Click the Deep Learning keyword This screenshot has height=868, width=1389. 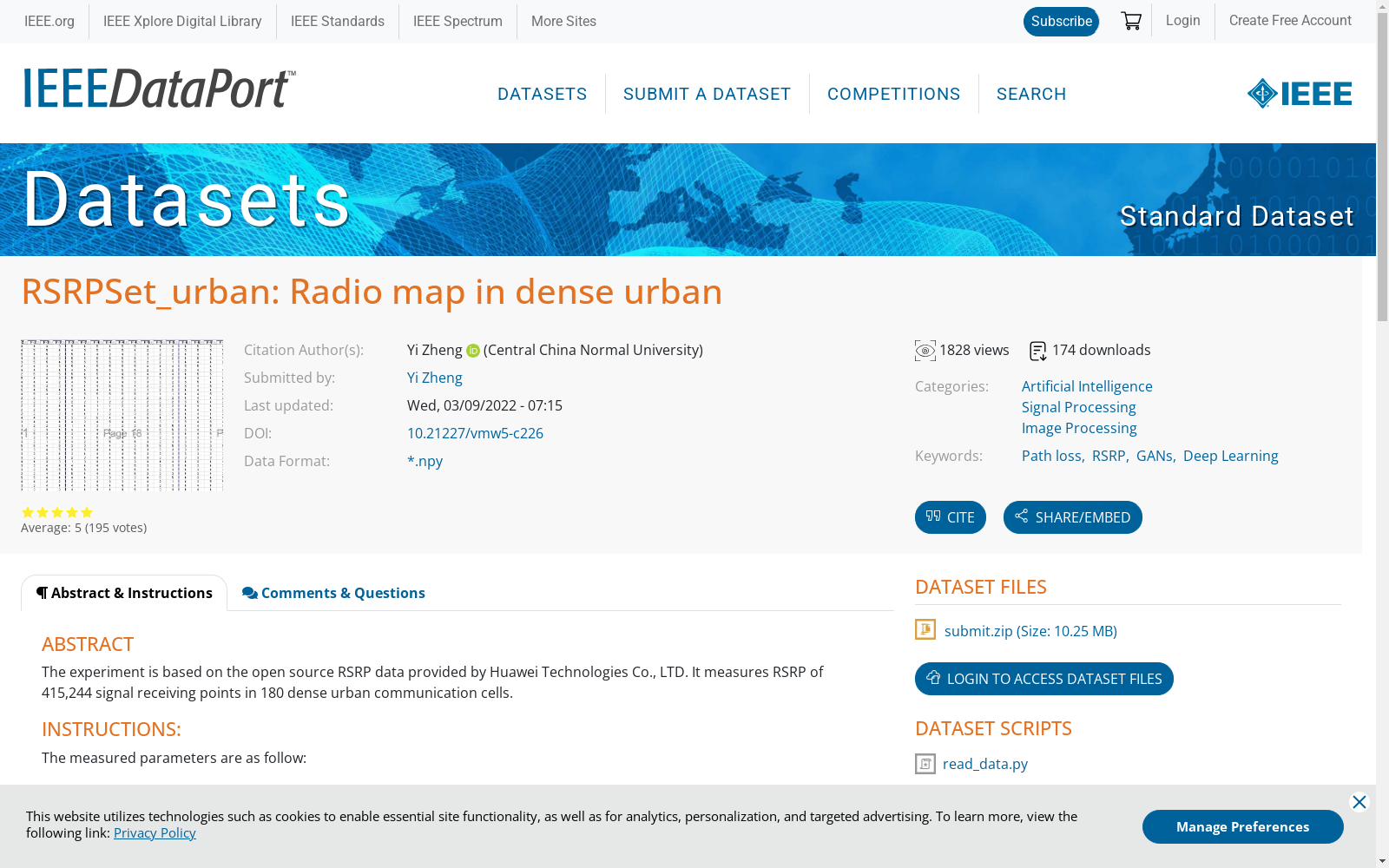coord(1231,456)
